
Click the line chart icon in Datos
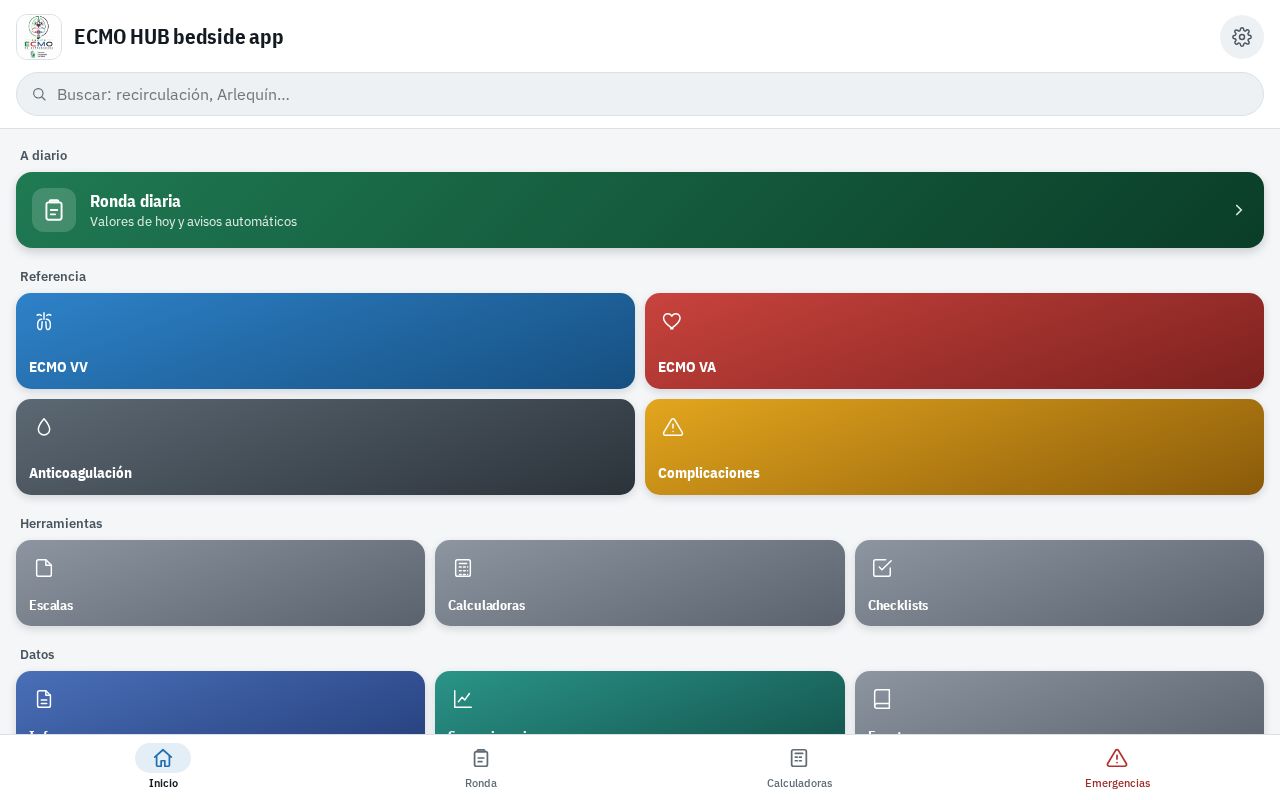point(463,699)
